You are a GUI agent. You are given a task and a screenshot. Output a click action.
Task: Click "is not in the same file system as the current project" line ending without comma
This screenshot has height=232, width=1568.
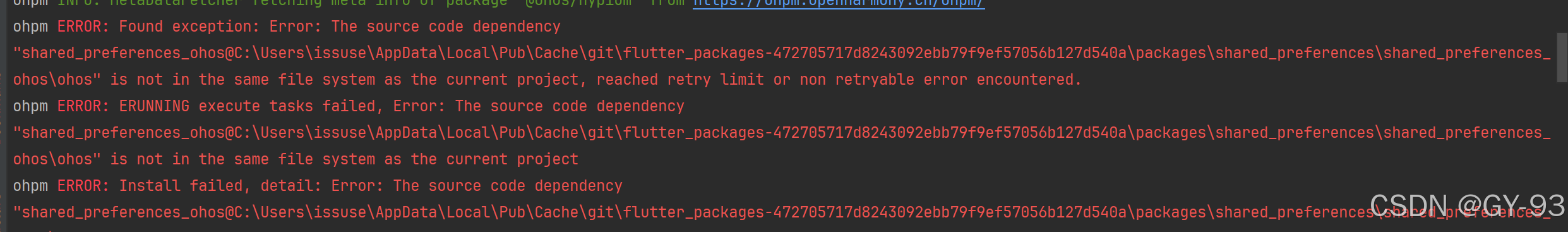point(296,159)
